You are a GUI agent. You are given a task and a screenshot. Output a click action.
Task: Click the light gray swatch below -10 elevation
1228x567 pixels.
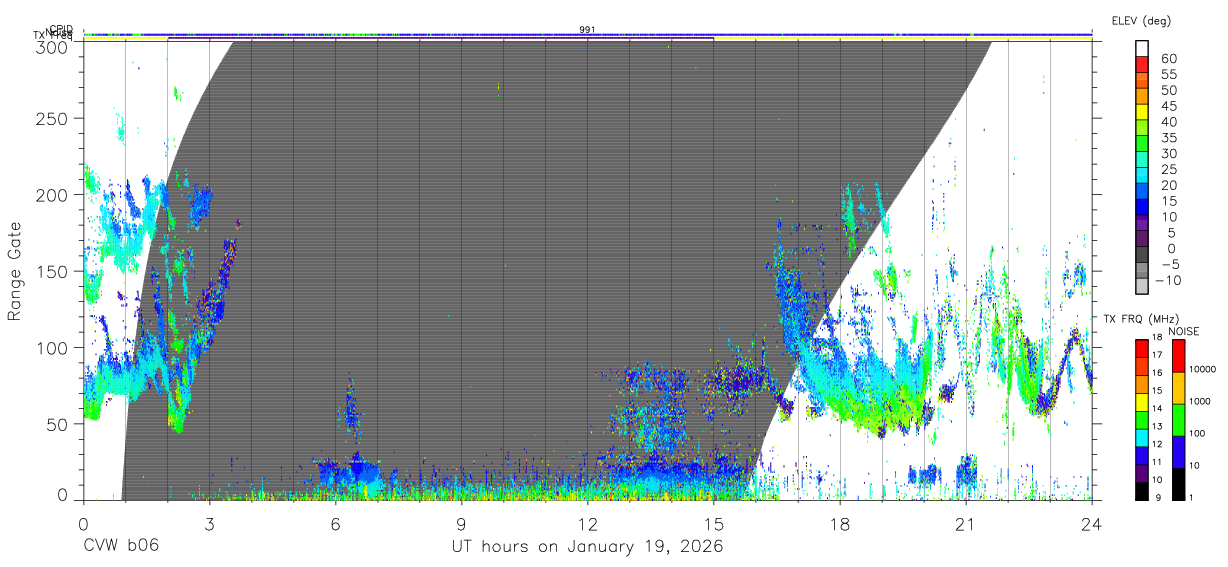(x=1142, y=287)
